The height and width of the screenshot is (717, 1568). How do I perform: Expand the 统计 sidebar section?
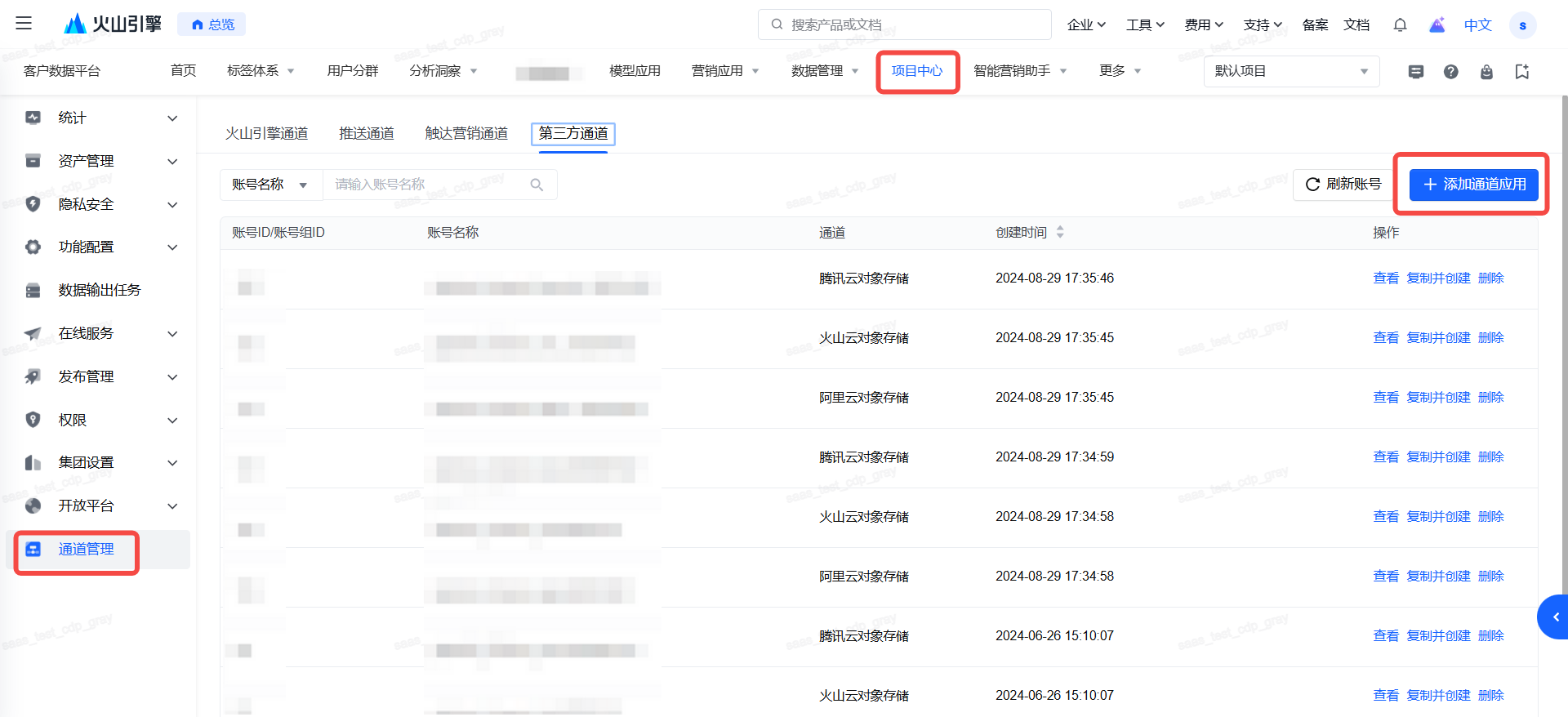[172, 118]
